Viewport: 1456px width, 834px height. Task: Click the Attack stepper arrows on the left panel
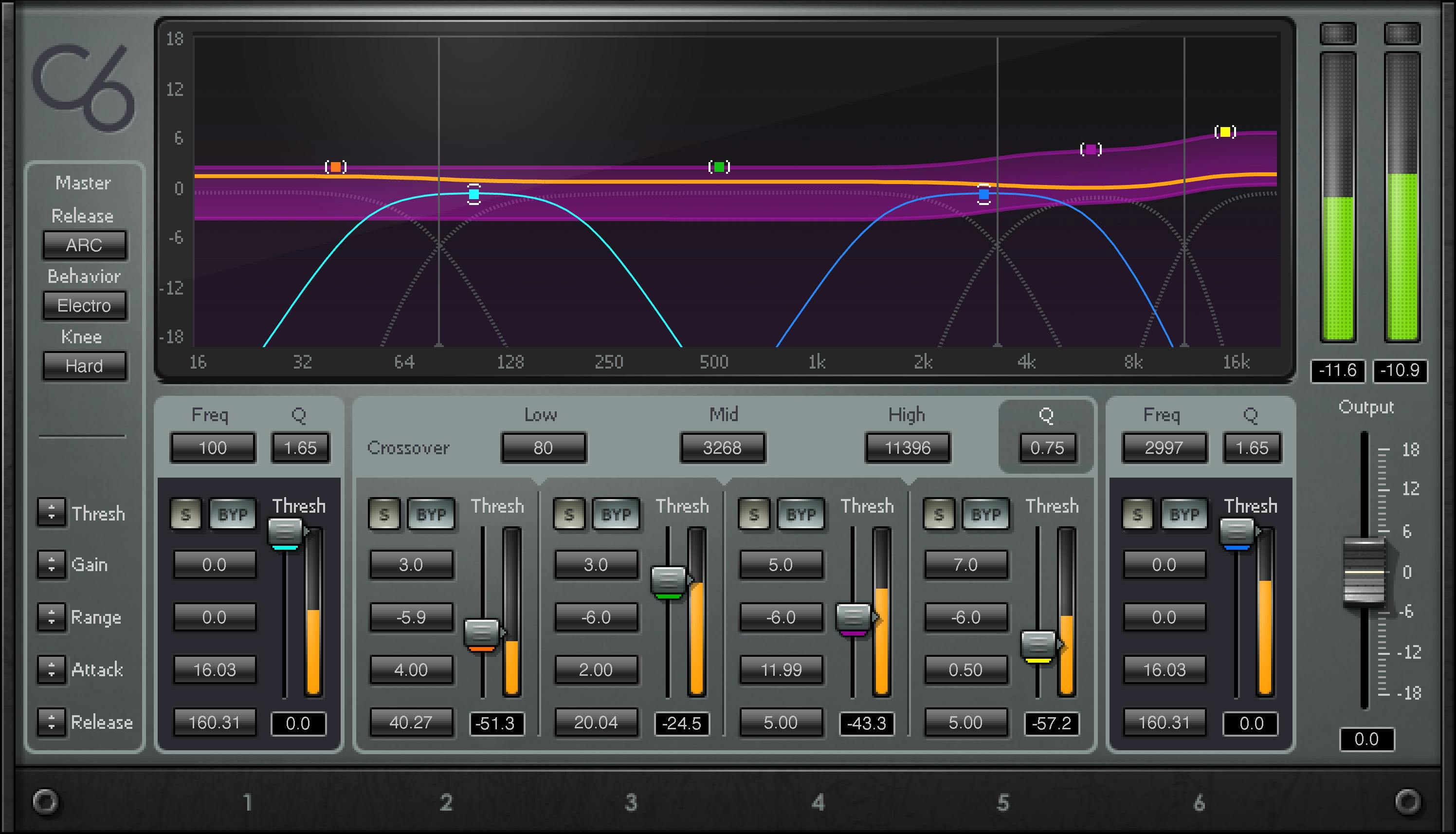pos(52,669)
